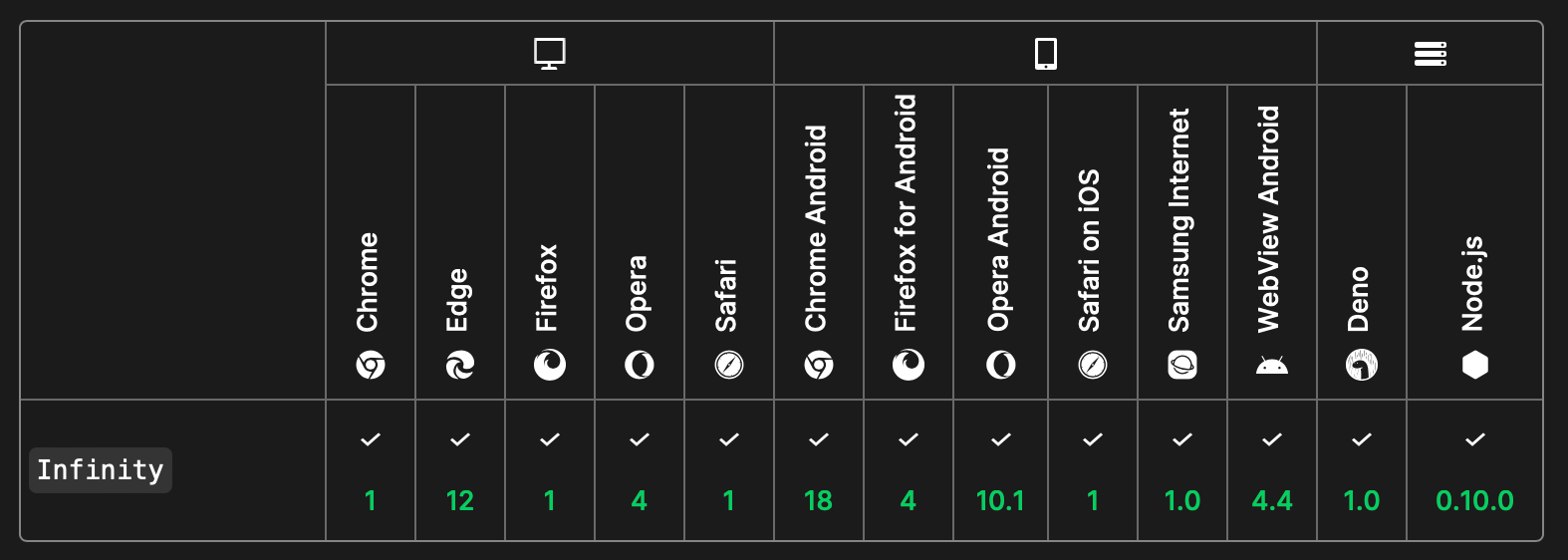Click the Safari on iOS compass icon
The height and width of the screenshot is (560, 1568).
[x=1093, y=366]
